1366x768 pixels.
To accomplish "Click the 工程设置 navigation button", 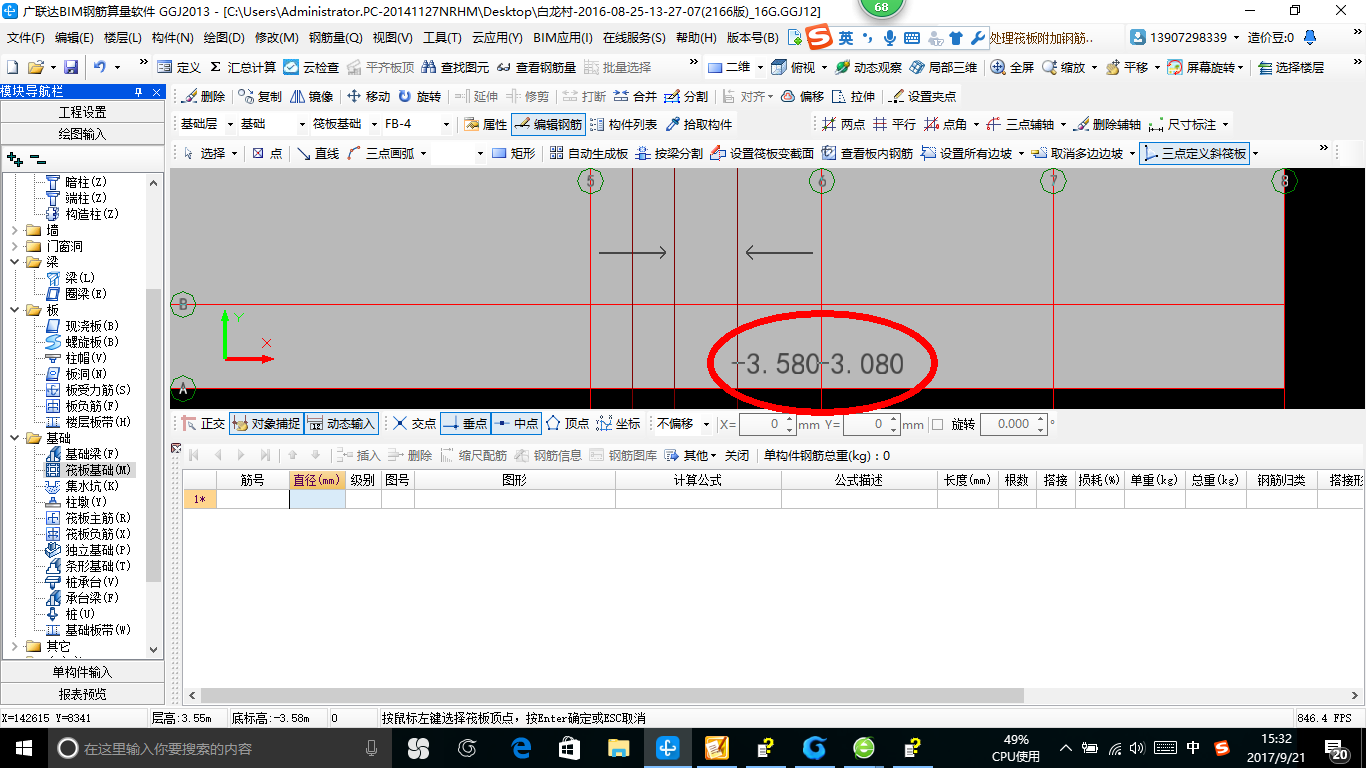I will 82,112.
